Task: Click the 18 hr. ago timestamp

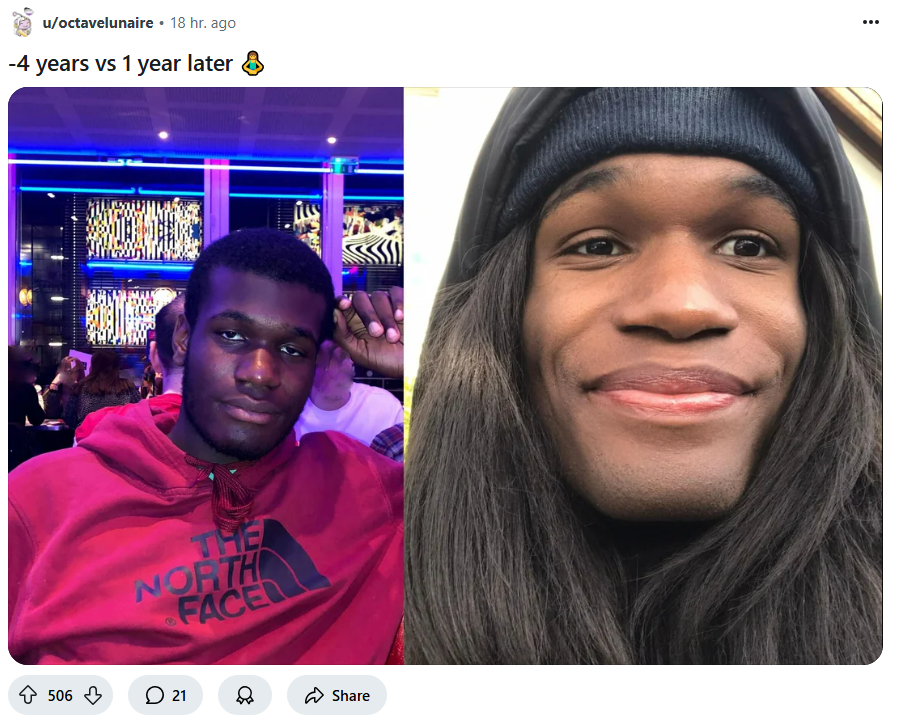Action: pos(203,23)
